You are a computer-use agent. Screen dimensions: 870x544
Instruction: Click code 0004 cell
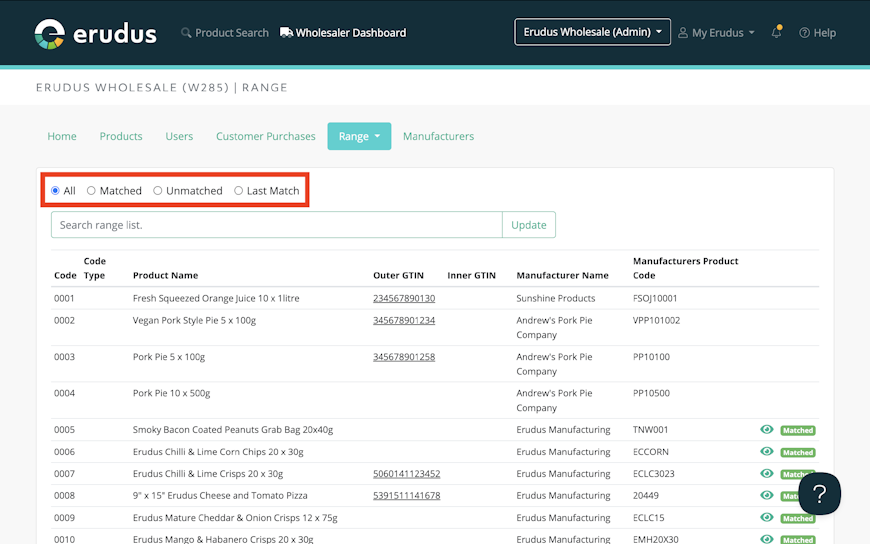click(x=64, y=393)
